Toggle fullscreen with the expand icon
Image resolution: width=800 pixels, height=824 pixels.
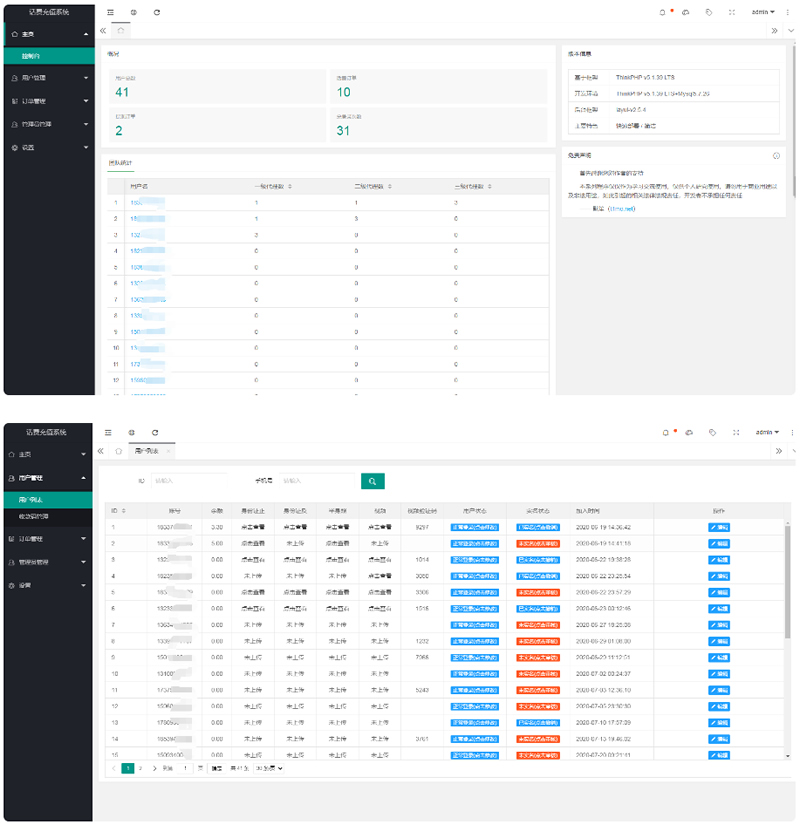(x=732, y=12)
